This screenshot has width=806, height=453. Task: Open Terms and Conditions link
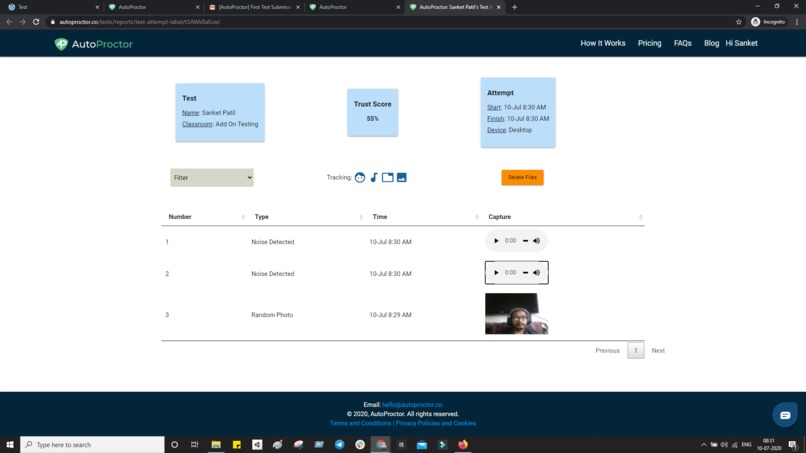[x=360, y=423]
